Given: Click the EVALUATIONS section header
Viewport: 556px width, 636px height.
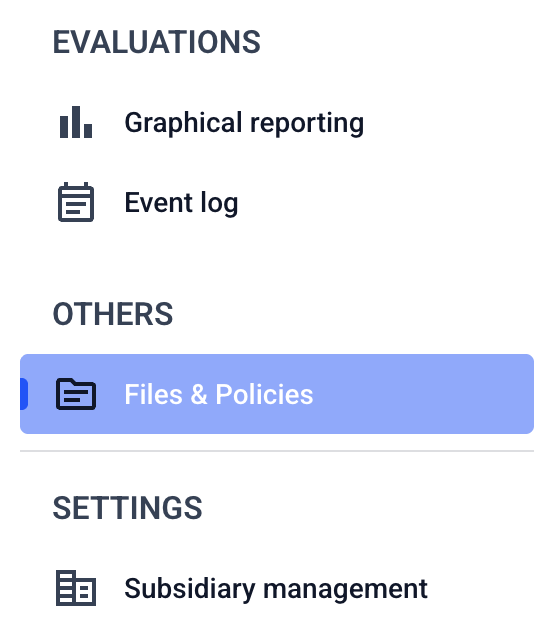Looking at the screenshot, I should click(x=157, y=42).
